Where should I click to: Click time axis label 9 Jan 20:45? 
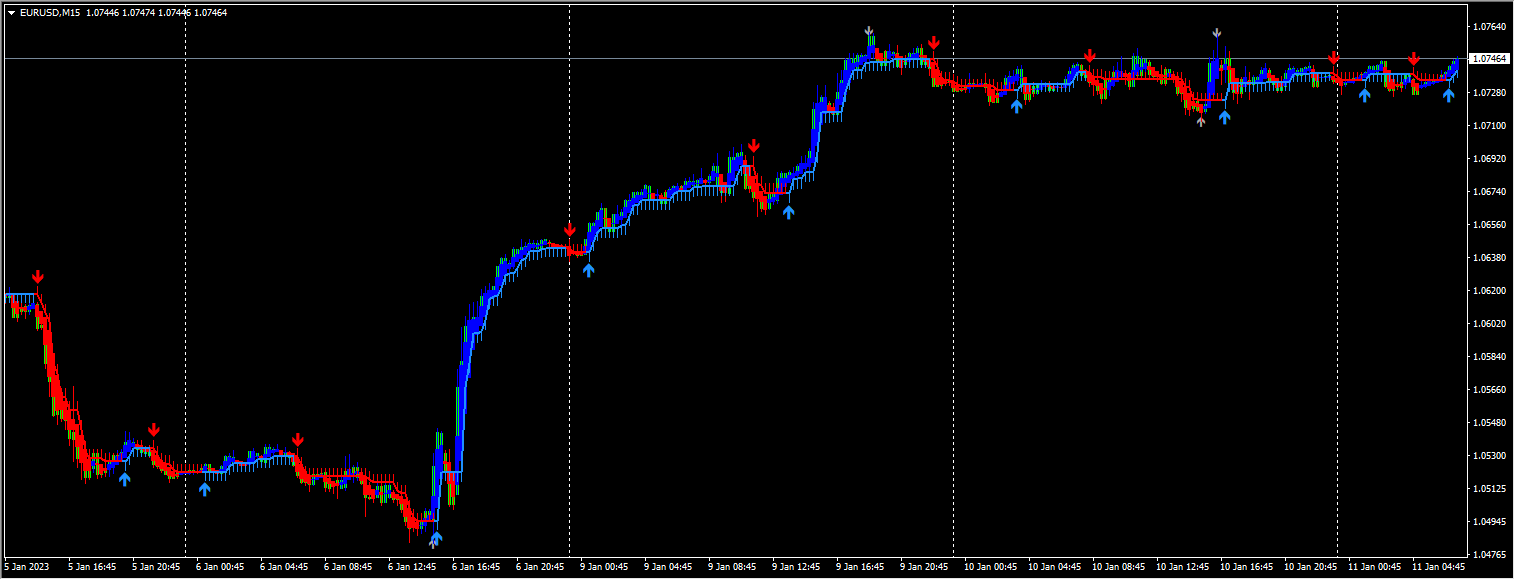coord(924,567)
